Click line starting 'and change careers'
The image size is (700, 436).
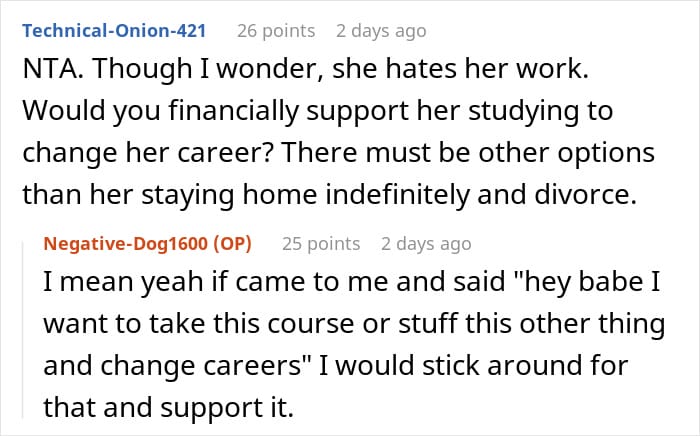(x=336, y=366)
